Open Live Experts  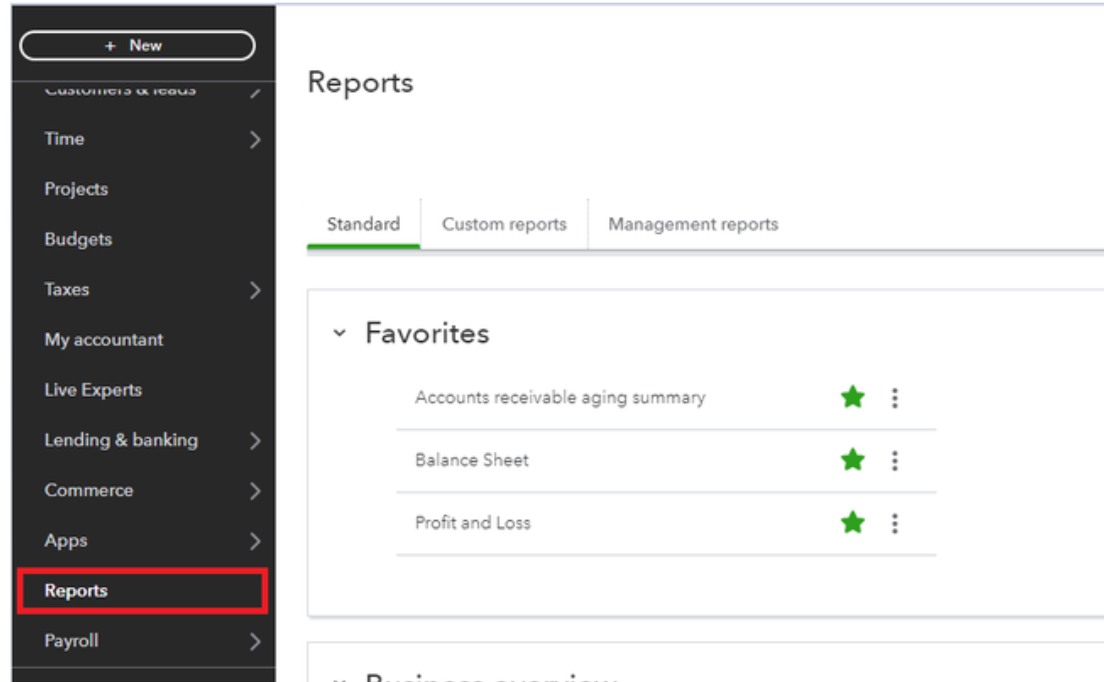point(93,390)
